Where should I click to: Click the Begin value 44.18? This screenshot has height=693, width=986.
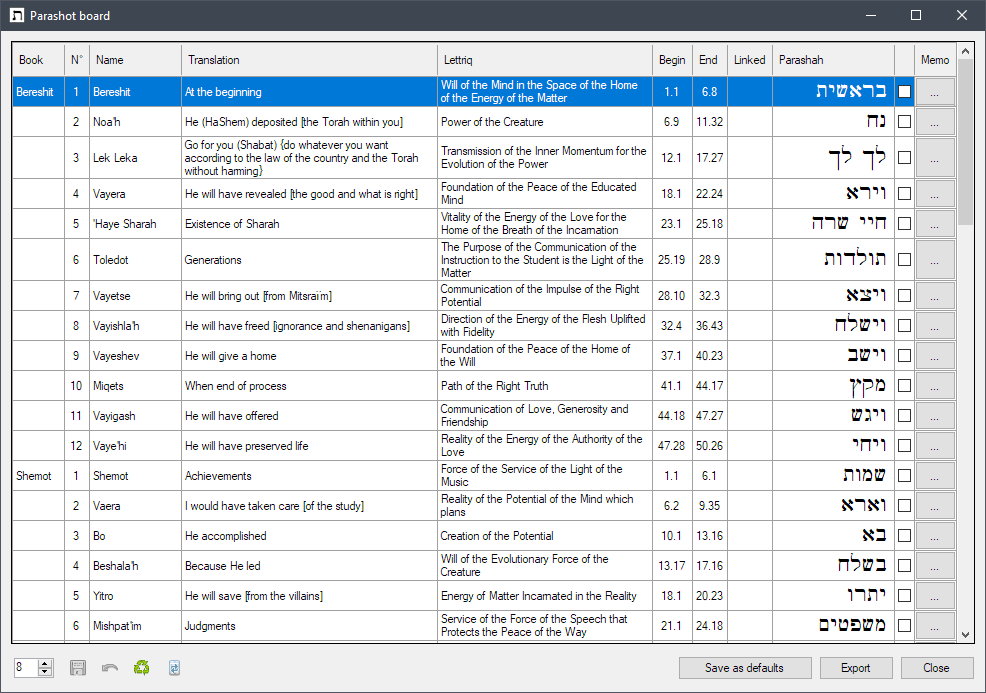coord(672,416)
